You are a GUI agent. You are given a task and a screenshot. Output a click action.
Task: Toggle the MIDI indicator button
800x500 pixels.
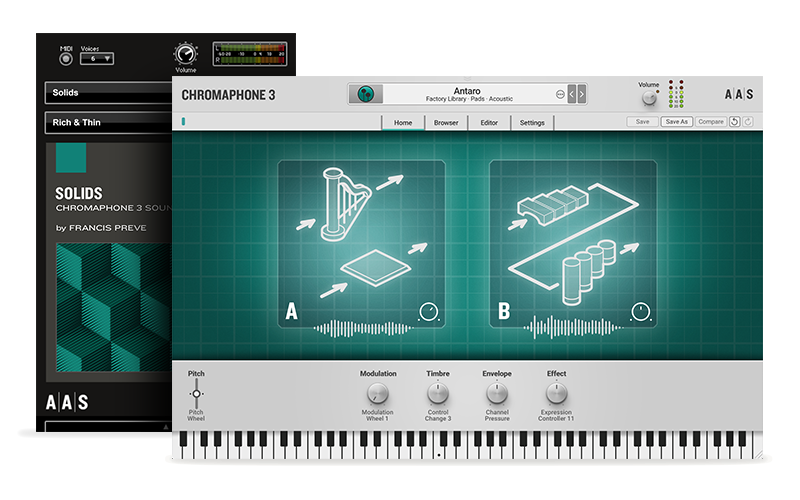[66, 58]
